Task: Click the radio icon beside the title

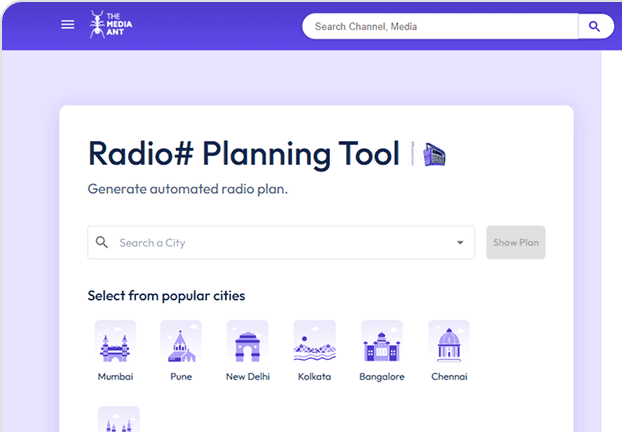Action: coord(434,154)
